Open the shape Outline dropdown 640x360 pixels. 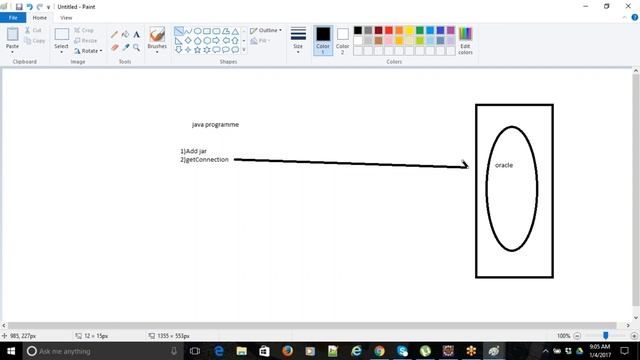(x=266, y=30)
